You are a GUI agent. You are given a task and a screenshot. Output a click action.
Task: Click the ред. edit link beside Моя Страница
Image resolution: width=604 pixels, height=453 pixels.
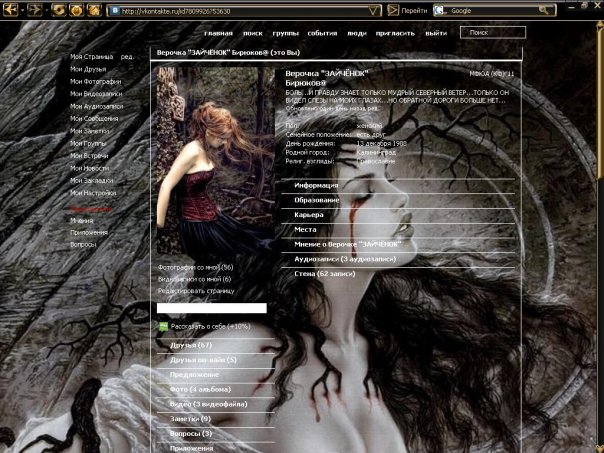[x=127, y=57]
